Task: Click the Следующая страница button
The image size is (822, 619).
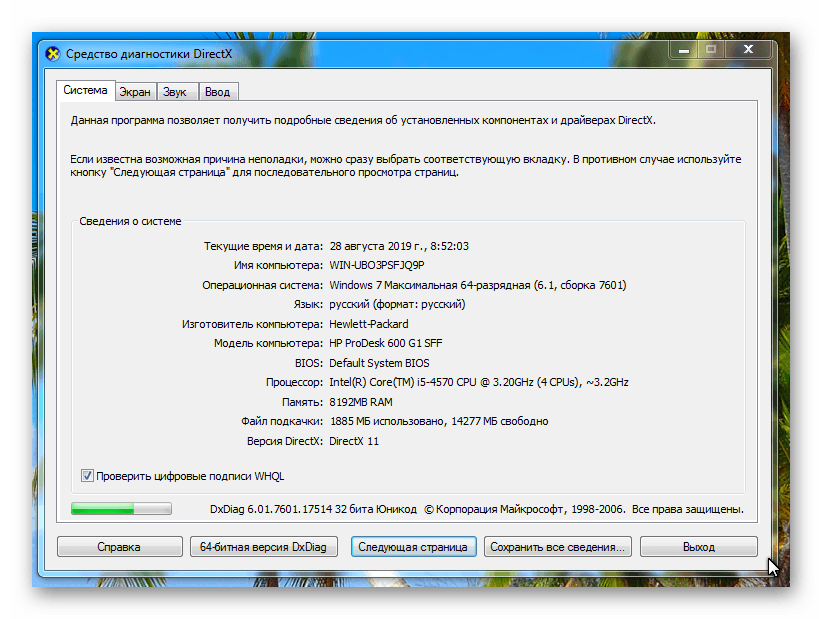Action: [413, 547]
